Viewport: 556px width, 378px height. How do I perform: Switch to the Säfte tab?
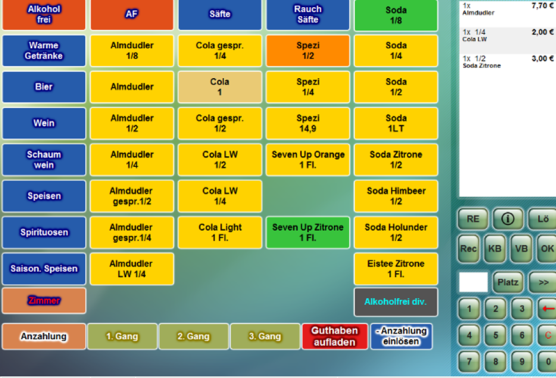220,14
